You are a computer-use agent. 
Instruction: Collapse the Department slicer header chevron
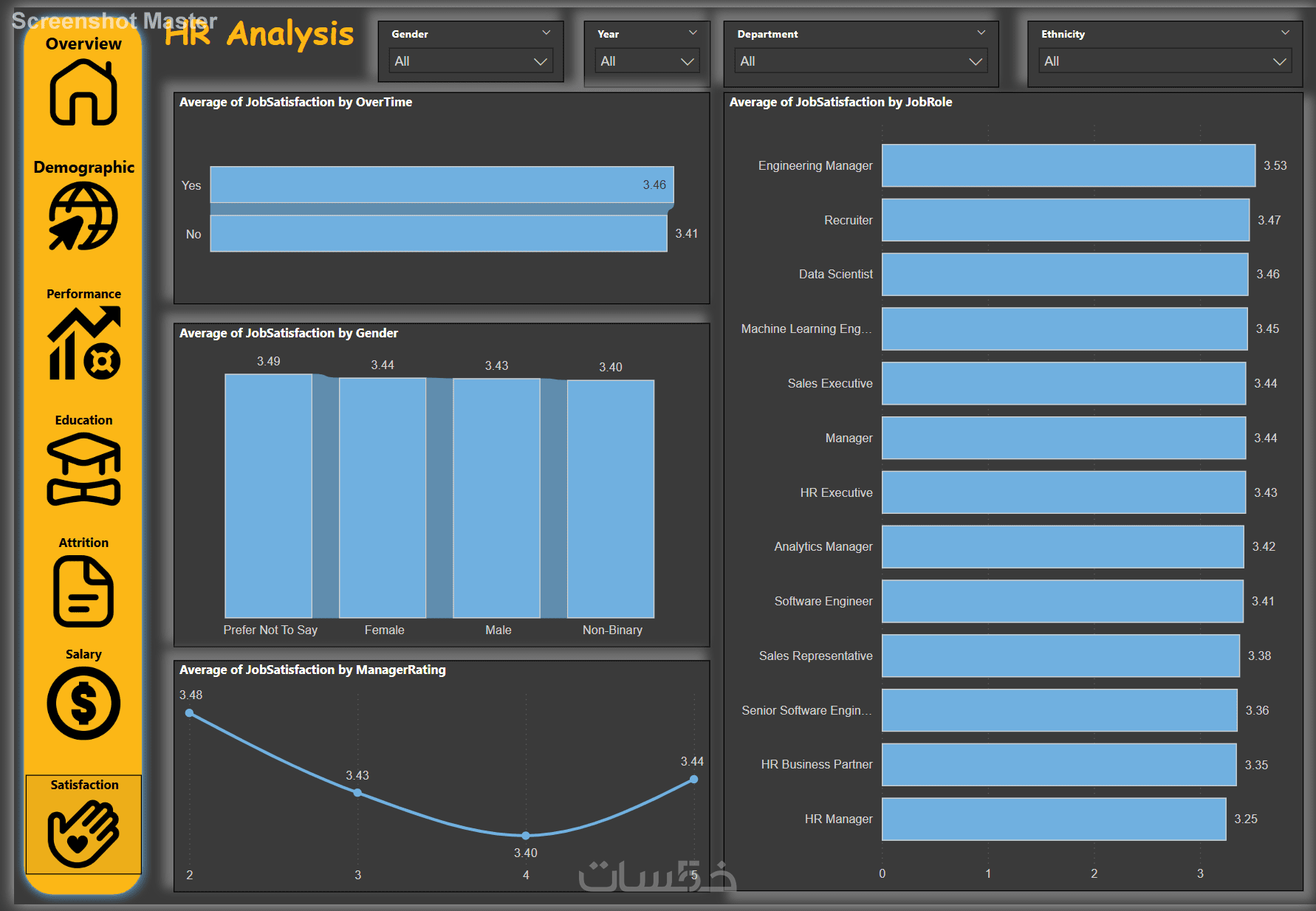pos(981,32)
